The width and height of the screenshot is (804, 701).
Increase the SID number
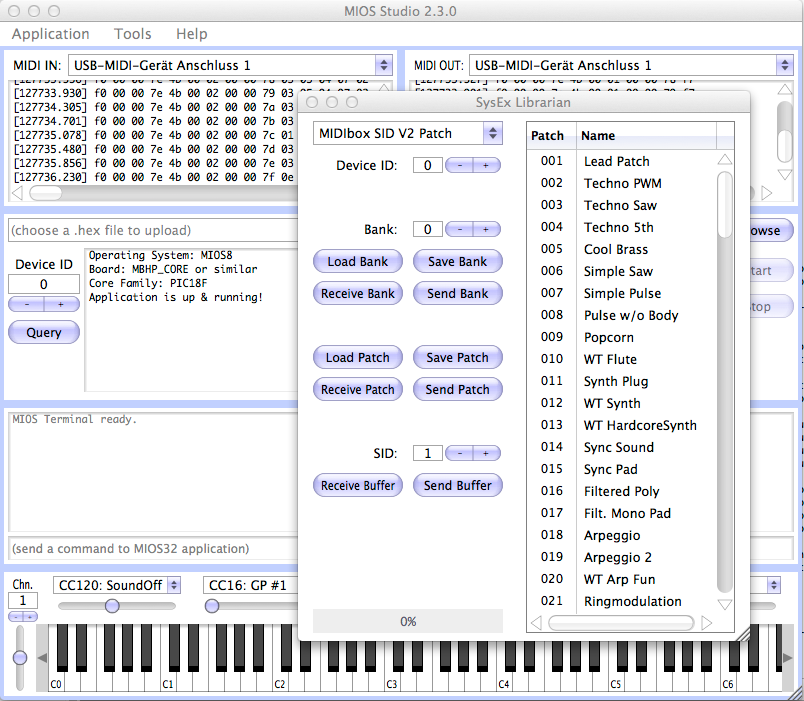pyautogui.click(x=486, y=453)
